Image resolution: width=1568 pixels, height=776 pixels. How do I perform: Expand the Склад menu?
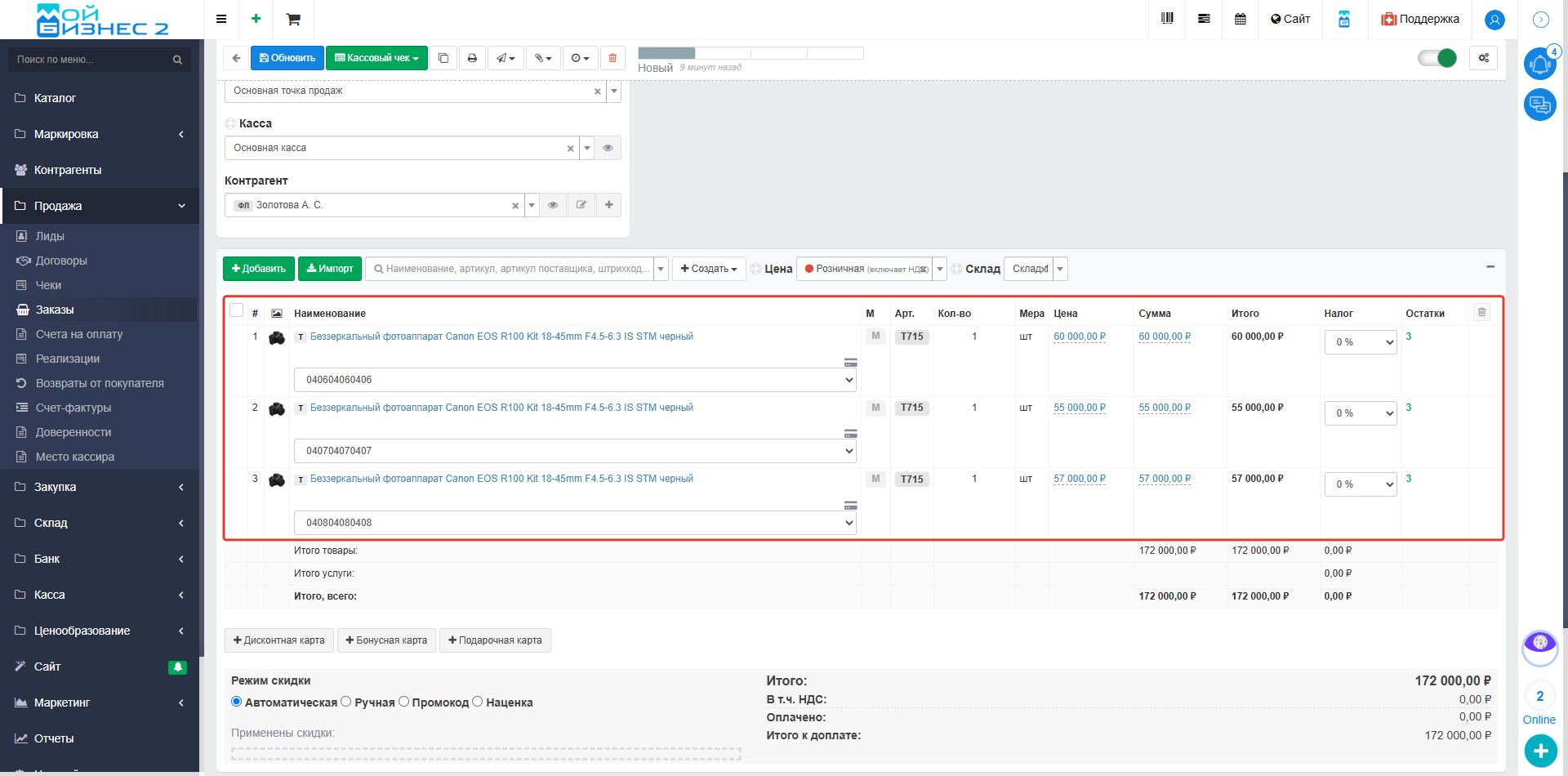pos(100,523)
